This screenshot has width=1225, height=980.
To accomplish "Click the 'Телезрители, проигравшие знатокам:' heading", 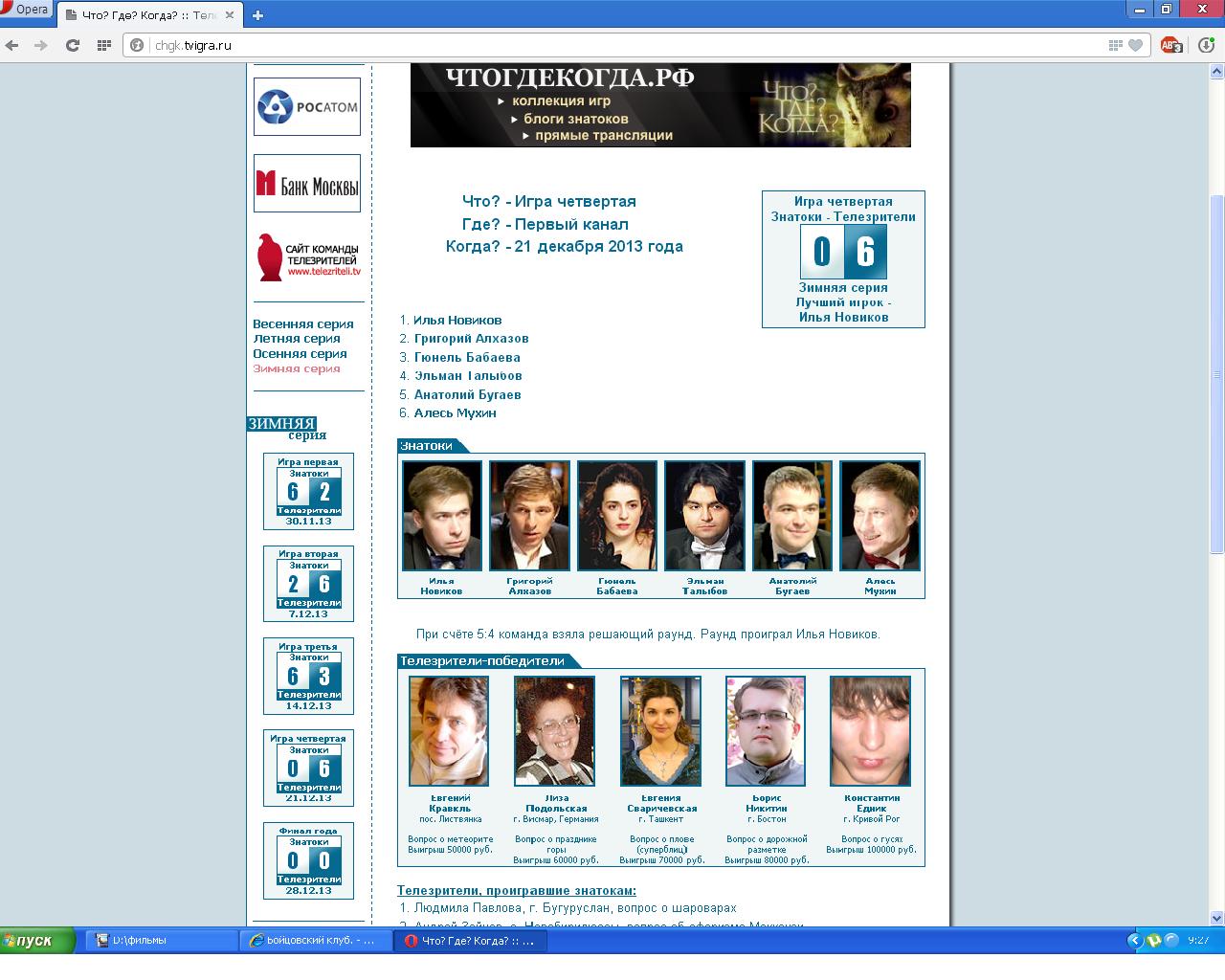I will coord(517,891).
